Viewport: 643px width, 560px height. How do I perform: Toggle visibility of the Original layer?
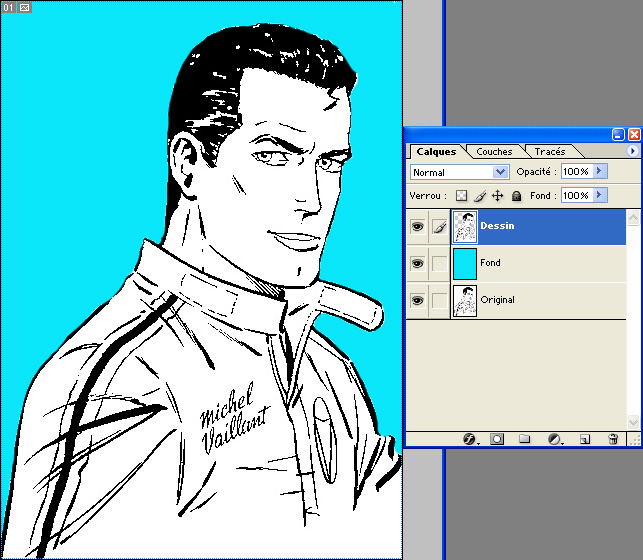coord(417,300)
